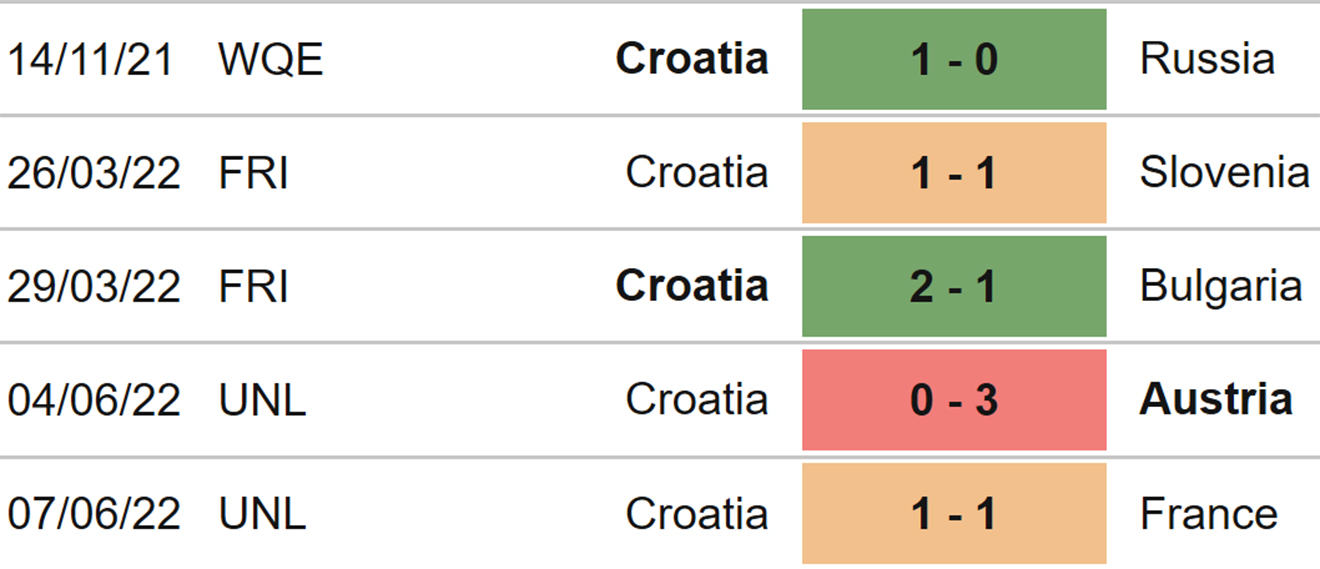Select the 2 - 1 Croatia vs Bulgaria score
Viewport: 1320px width, 569px height.
click(954, 286)
